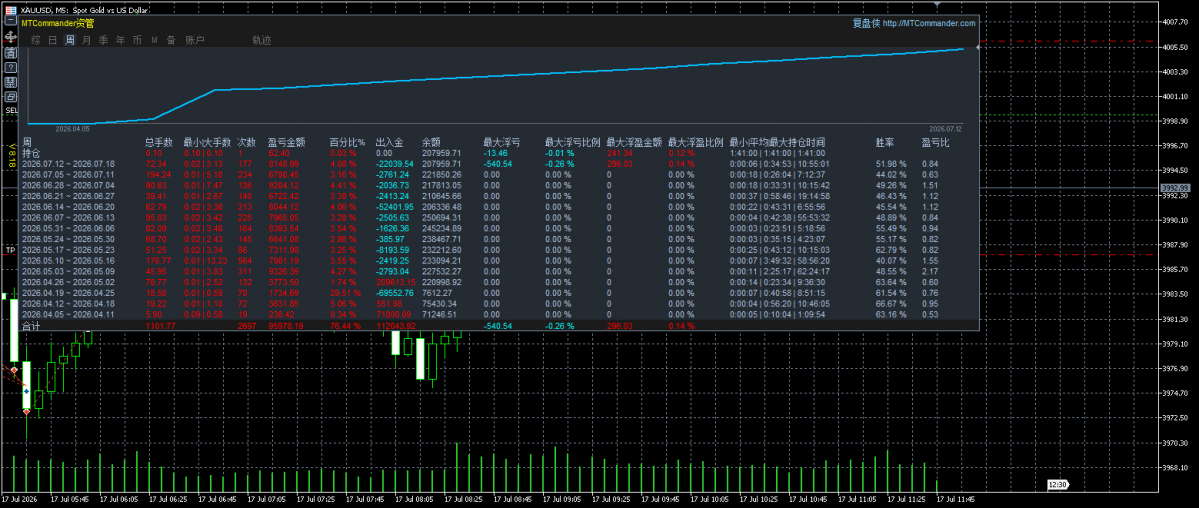
Task: Select the 季 quarterly tab
Action: click(x=103, y=40)
